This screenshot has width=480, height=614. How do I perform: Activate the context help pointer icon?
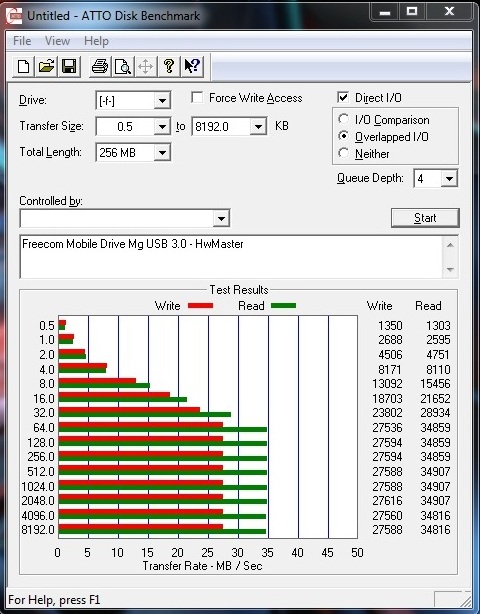click(192, 66)
